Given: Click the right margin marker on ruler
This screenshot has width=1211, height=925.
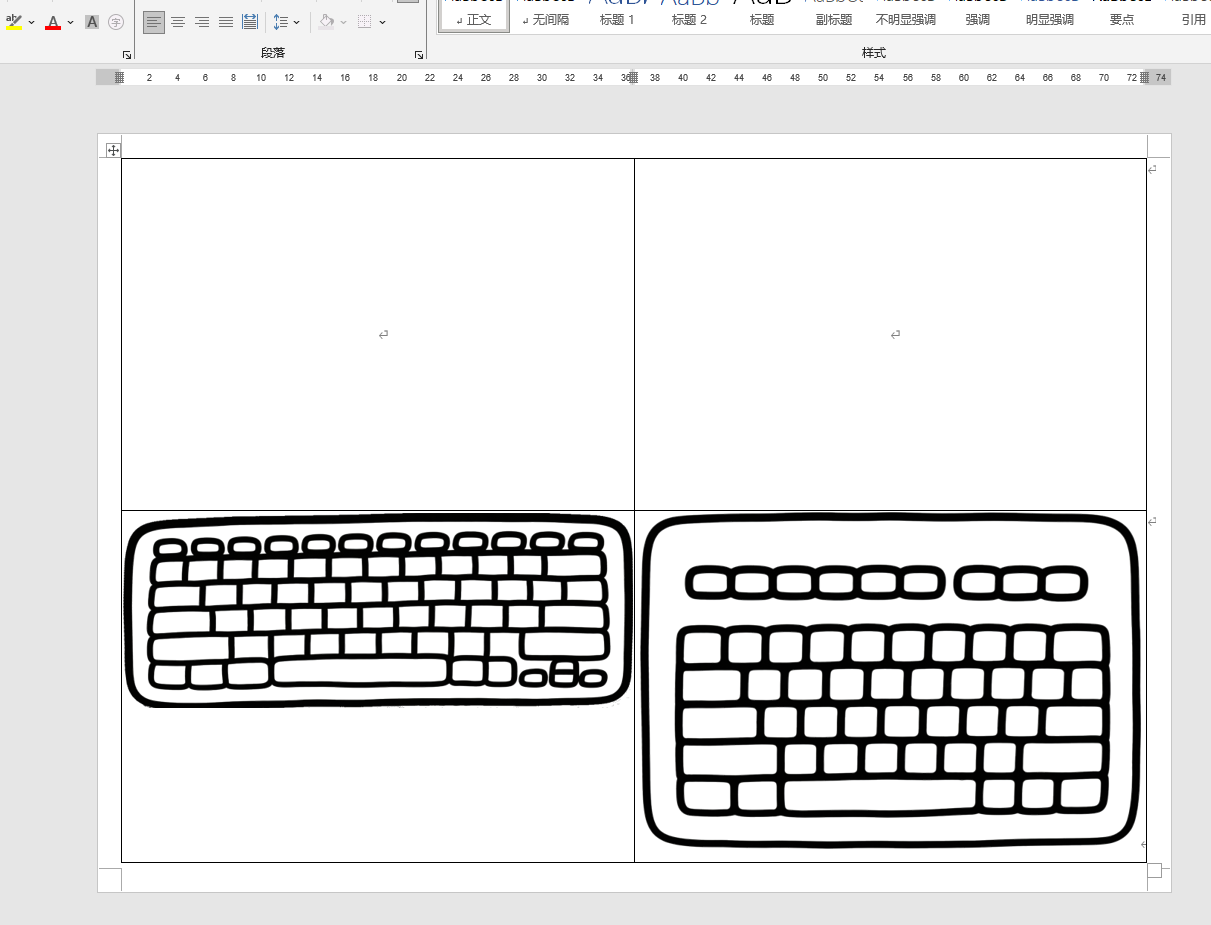Looking at the screenshot, I should (1145, 77).
